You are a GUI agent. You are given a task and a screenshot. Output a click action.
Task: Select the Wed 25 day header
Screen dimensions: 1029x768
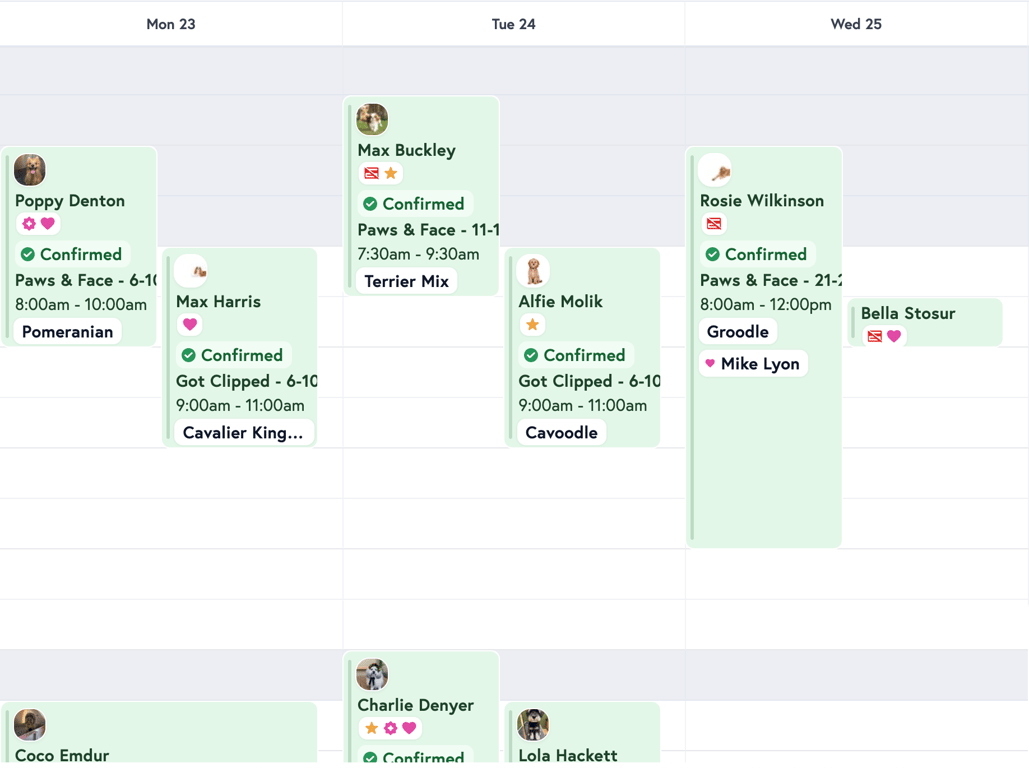855,23
